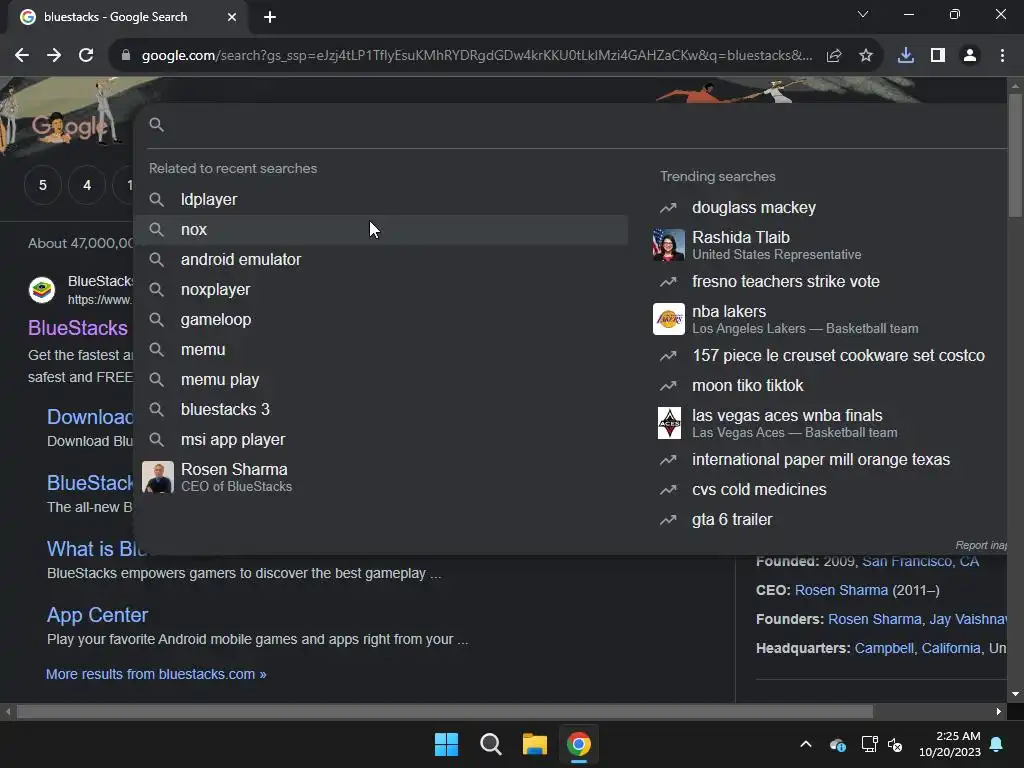Viewport: 1024px width, 768px height.
Task: Click the doodle circle numbered 4
Action: 87,185
